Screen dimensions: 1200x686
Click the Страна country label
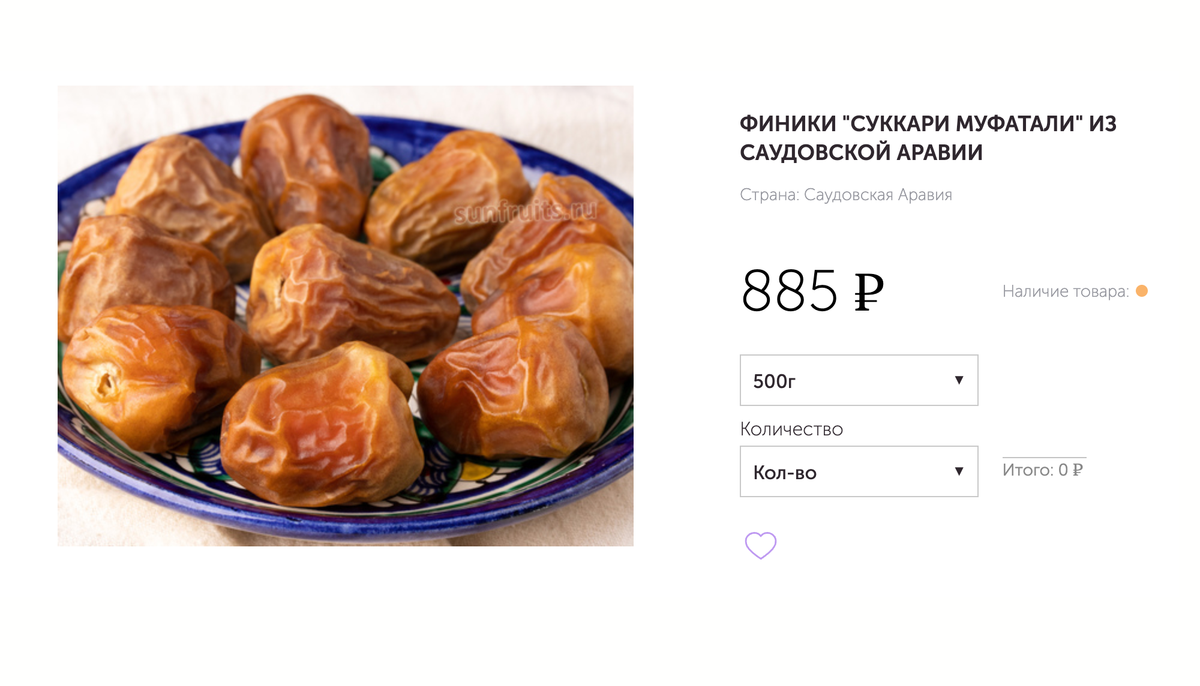click(x=769, y=195)
